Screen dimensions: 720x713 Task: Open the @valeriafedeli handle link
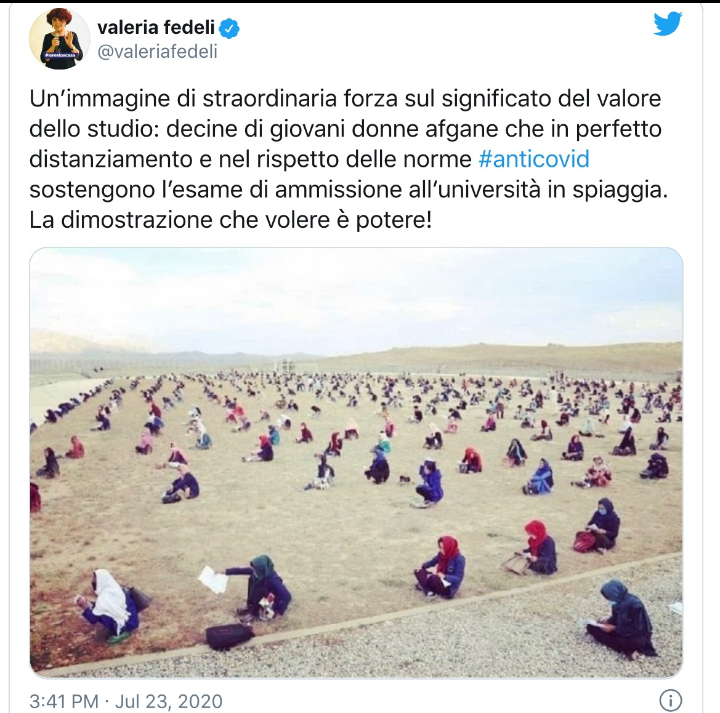[x=158, y=52]
